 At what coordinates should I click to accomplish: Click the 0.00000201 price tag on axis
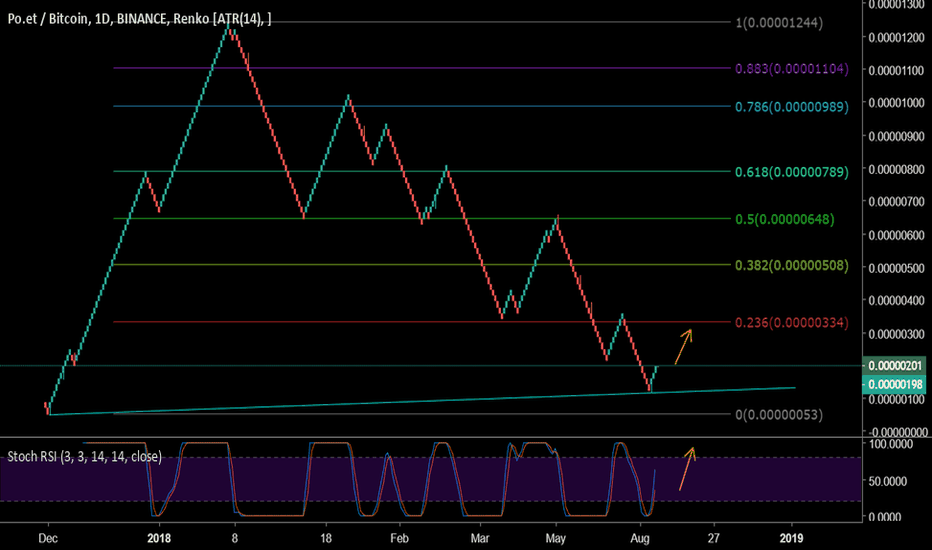(x=895, y=365)
